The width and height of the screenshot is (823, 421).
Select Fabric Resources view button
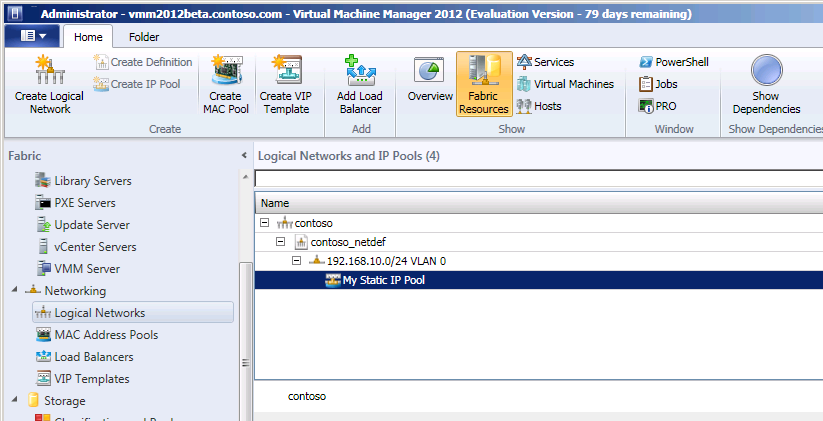(483, 84)
